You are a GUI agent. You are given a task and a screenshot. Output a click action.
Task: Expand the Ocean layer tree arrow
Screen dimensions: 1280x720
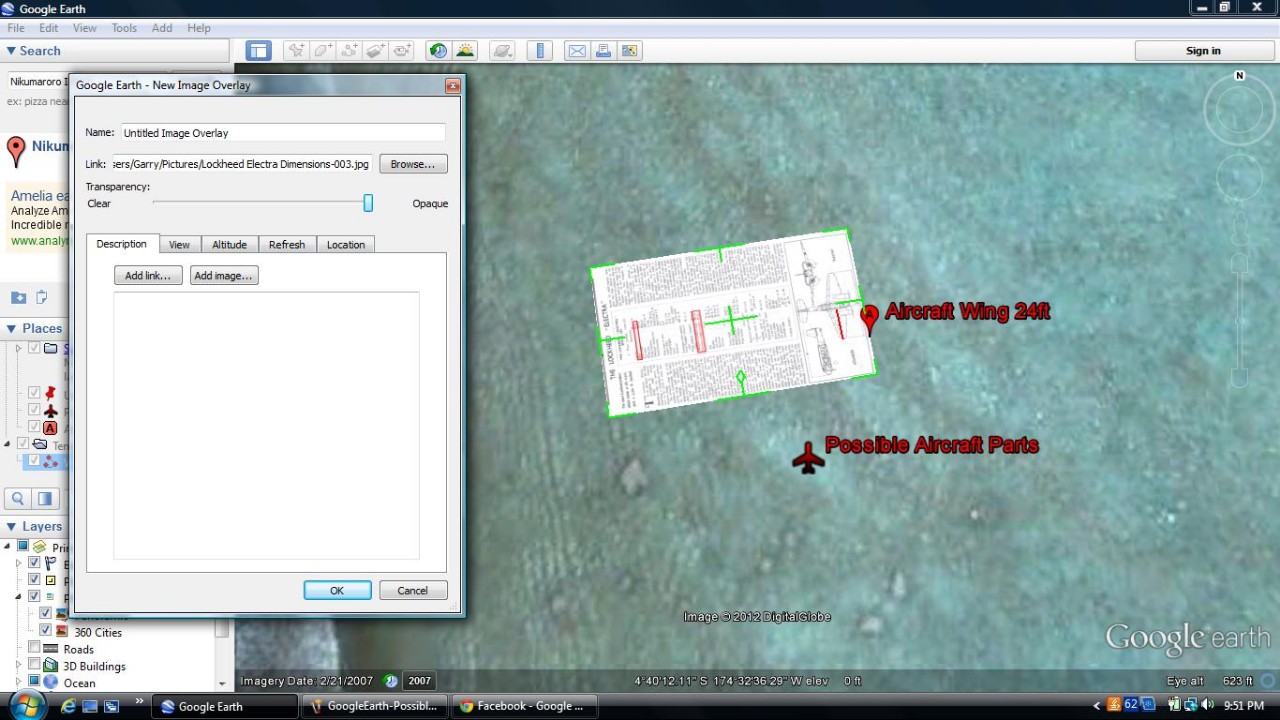18,682
